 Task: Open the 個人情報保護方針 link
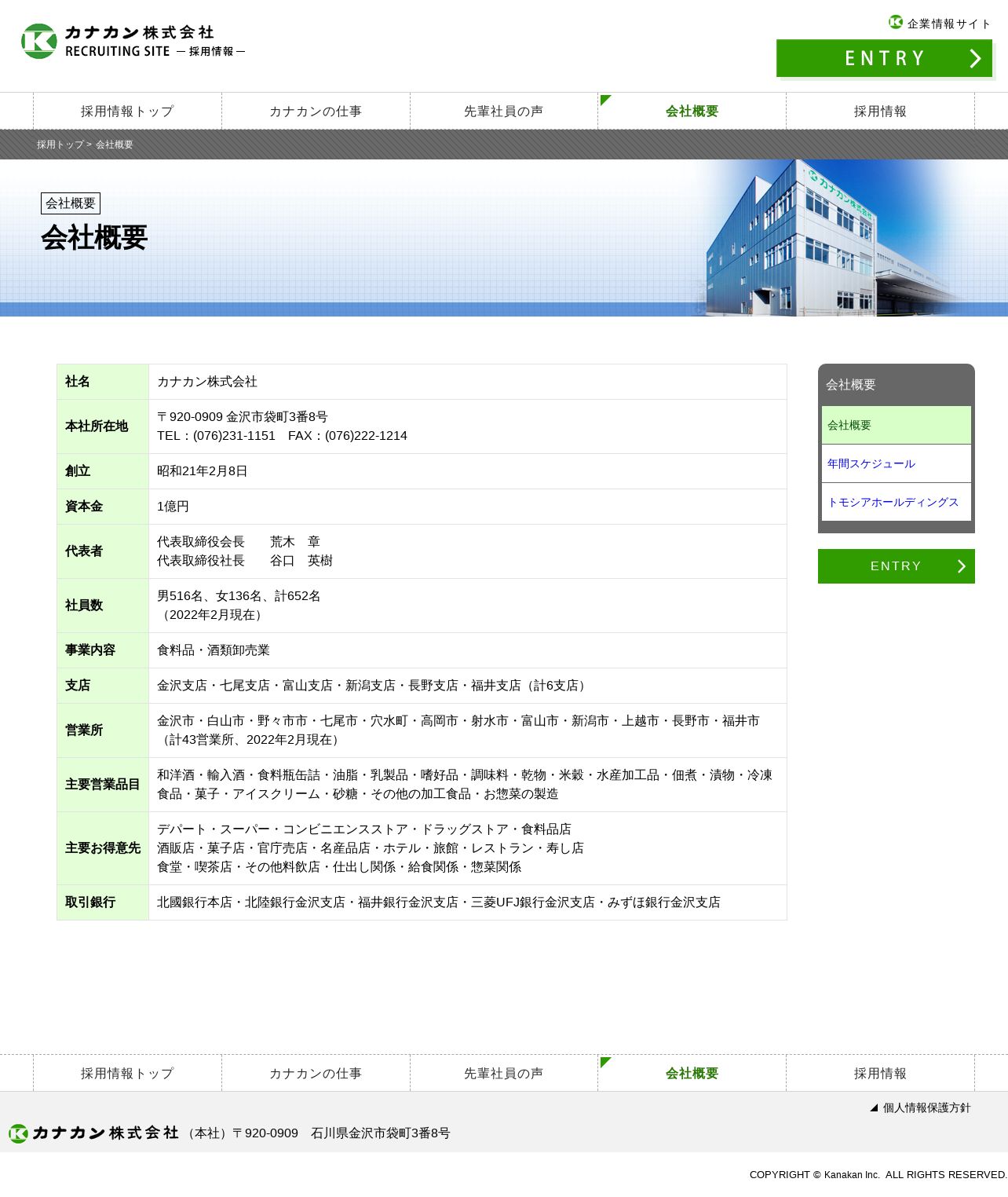point(926,1107)
